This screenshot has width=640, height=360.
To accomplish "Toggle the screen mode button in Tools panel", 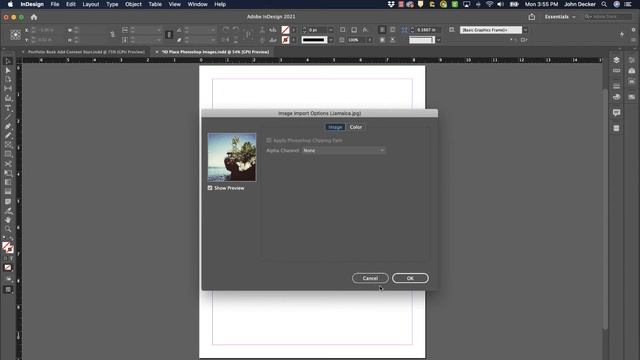I will 8,290.
